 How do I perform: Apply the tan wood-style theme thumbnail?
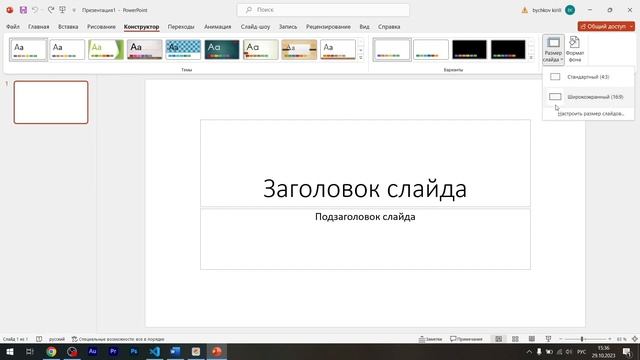(299, 49)
